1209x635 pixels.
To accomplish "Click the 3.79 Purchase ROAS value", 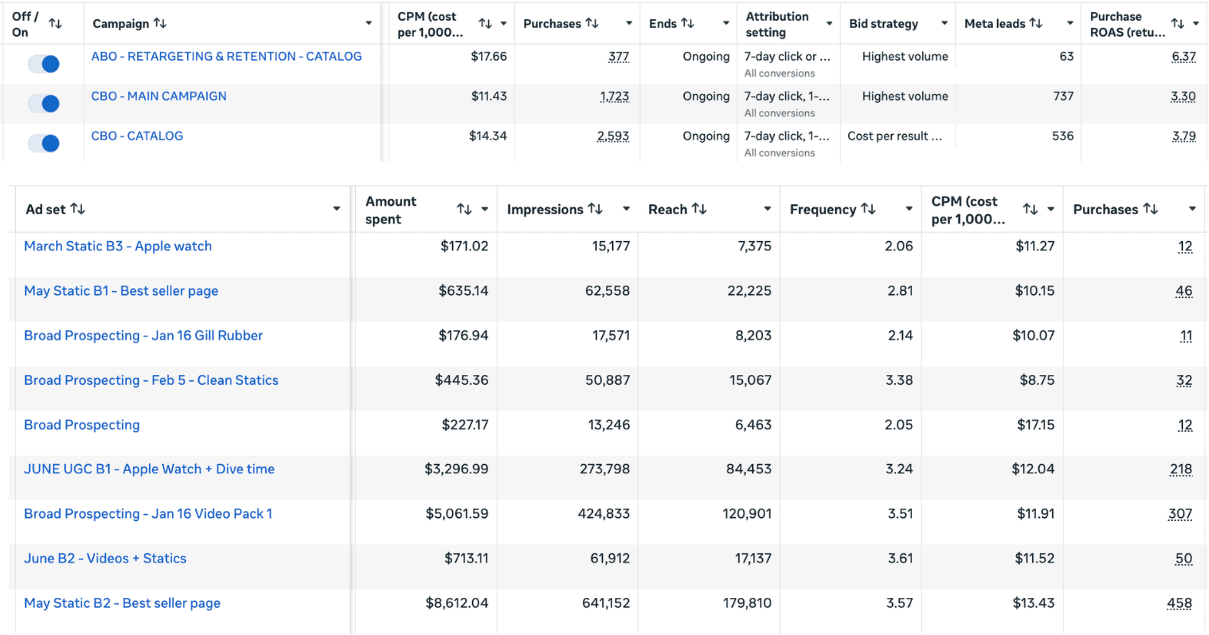I will click(x=1184, y=136).
